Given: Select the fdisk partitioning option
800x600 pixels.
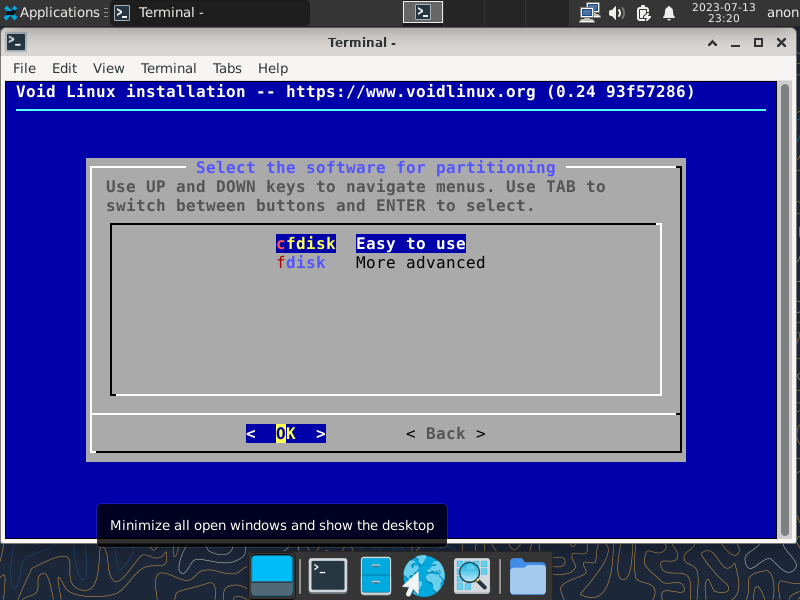Looking at the screenshot, I should pyautogui.click(x=301, y=262).
